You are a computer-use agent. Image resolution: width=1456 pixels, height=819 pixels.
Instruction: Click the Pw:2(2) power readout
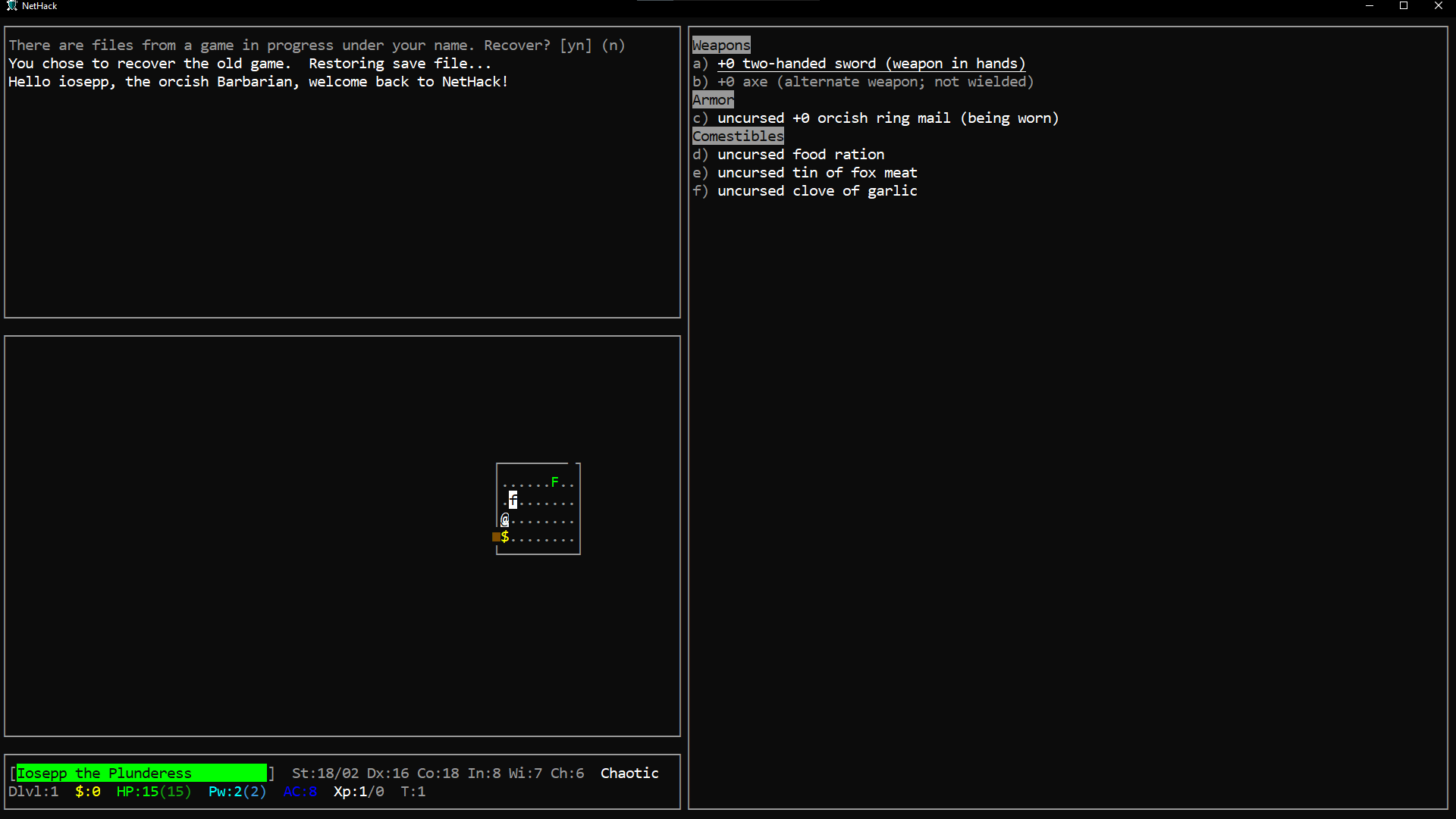pyautogui.click(x=237, y=792)
